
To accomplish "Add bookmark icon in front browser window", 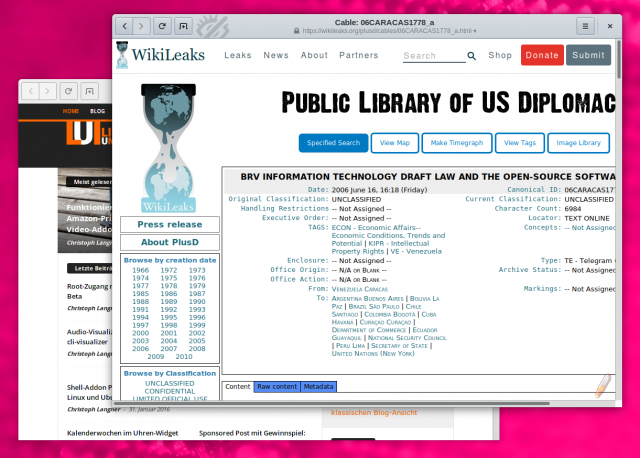I will [x=183, y=26].
